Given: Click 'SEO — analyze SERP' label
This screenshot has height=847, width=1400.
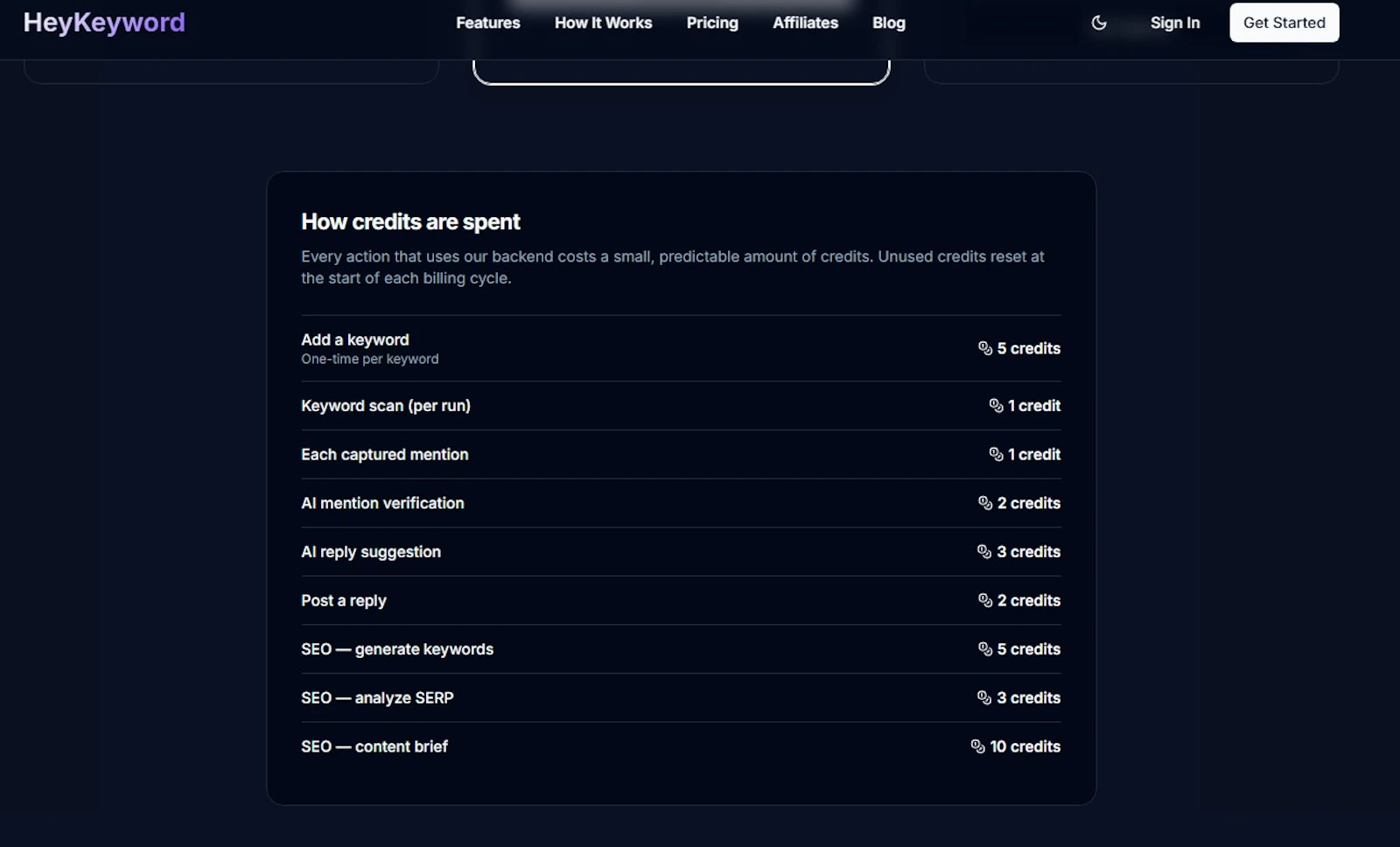Looking at the screenshot, I should 377,698.
